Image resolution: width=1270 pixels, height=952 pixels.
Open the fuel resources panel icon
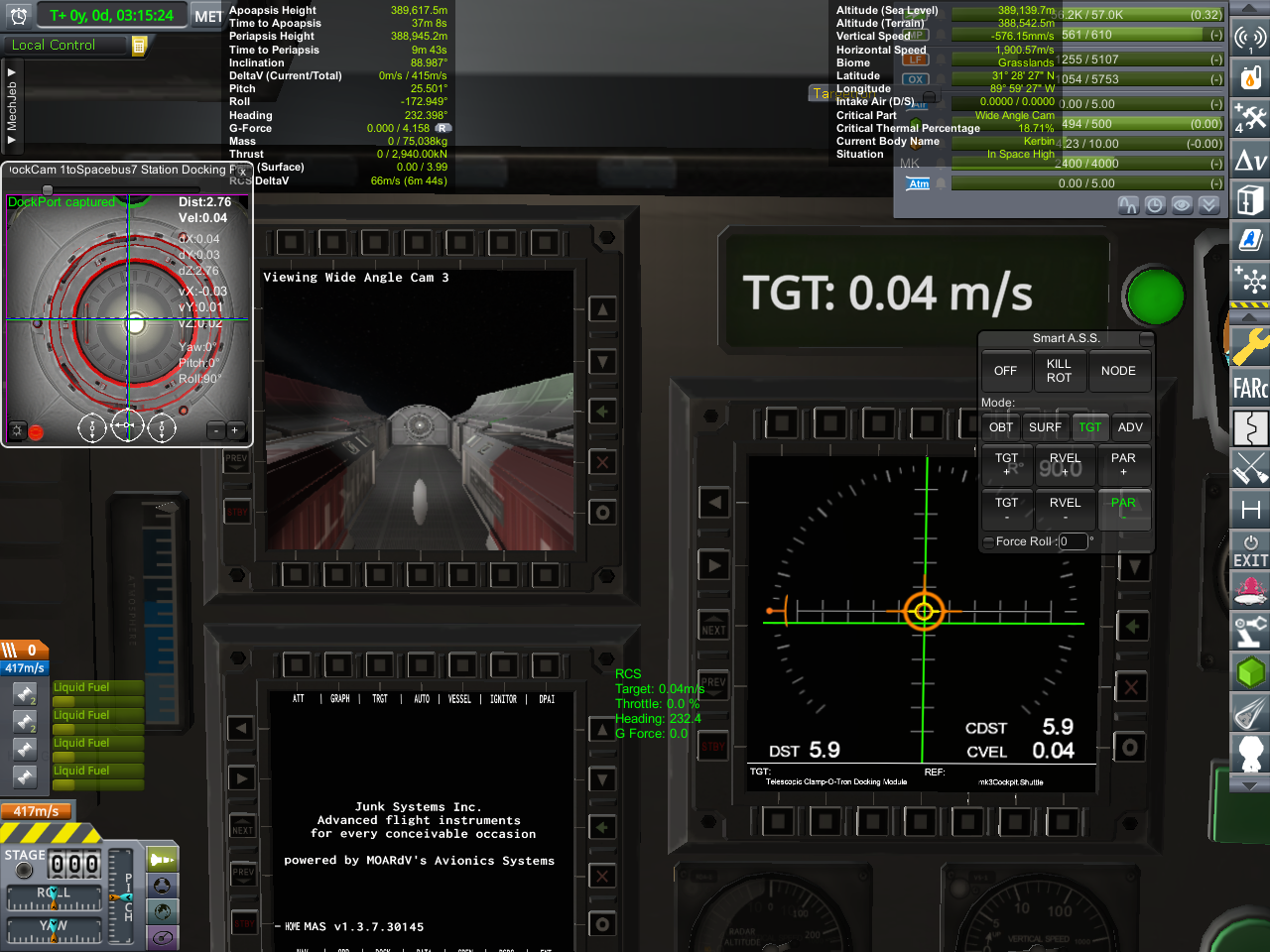[1250, 76]
